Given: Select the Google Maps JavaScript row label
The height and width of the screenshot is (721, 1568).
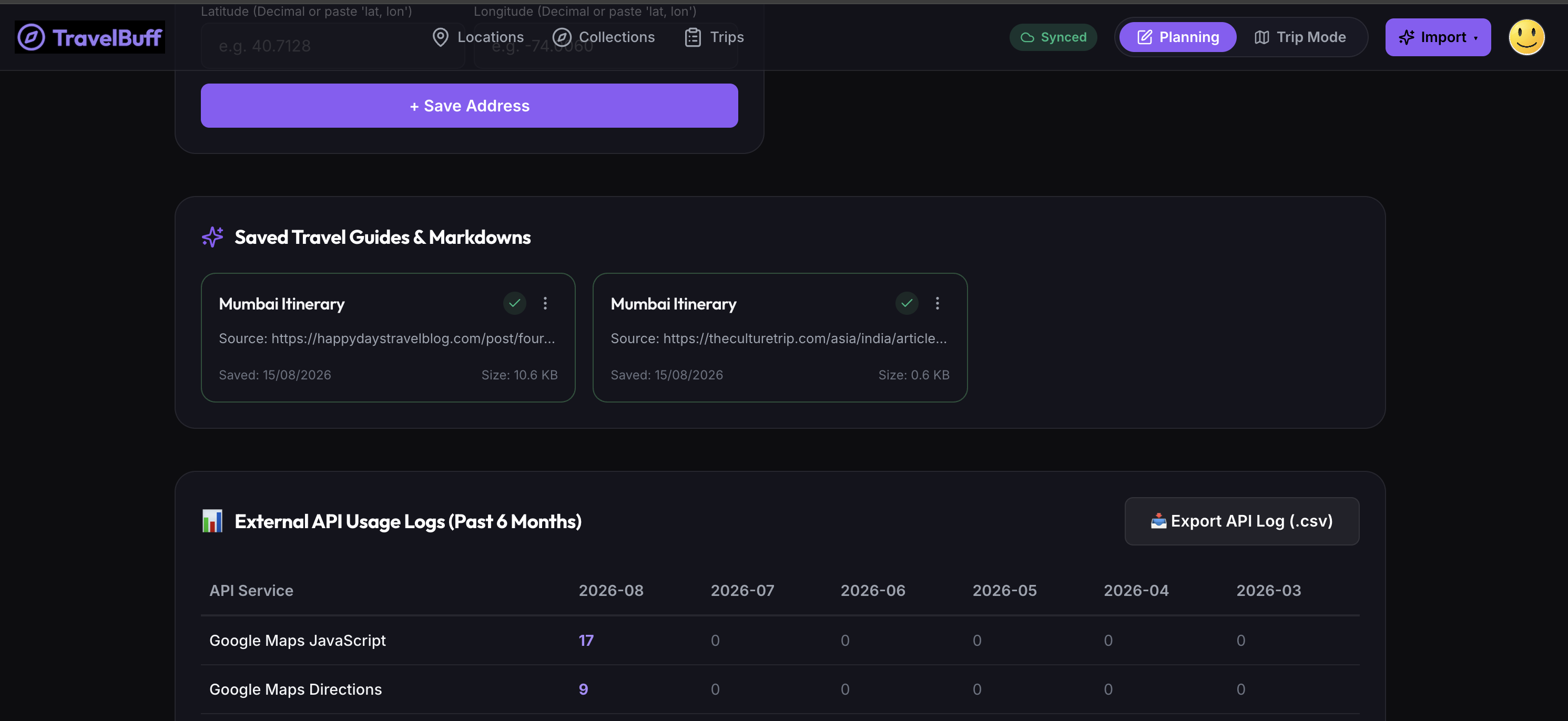Looking at the screenshot, I should click(x=298, y=640).
